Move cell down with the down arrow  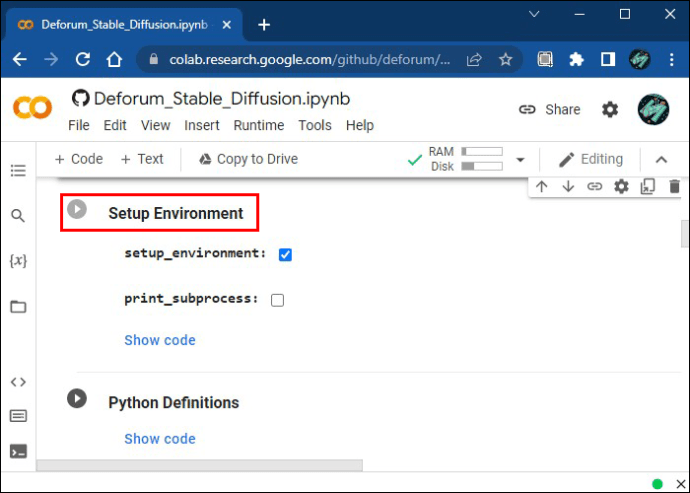(x=568, y=187)
